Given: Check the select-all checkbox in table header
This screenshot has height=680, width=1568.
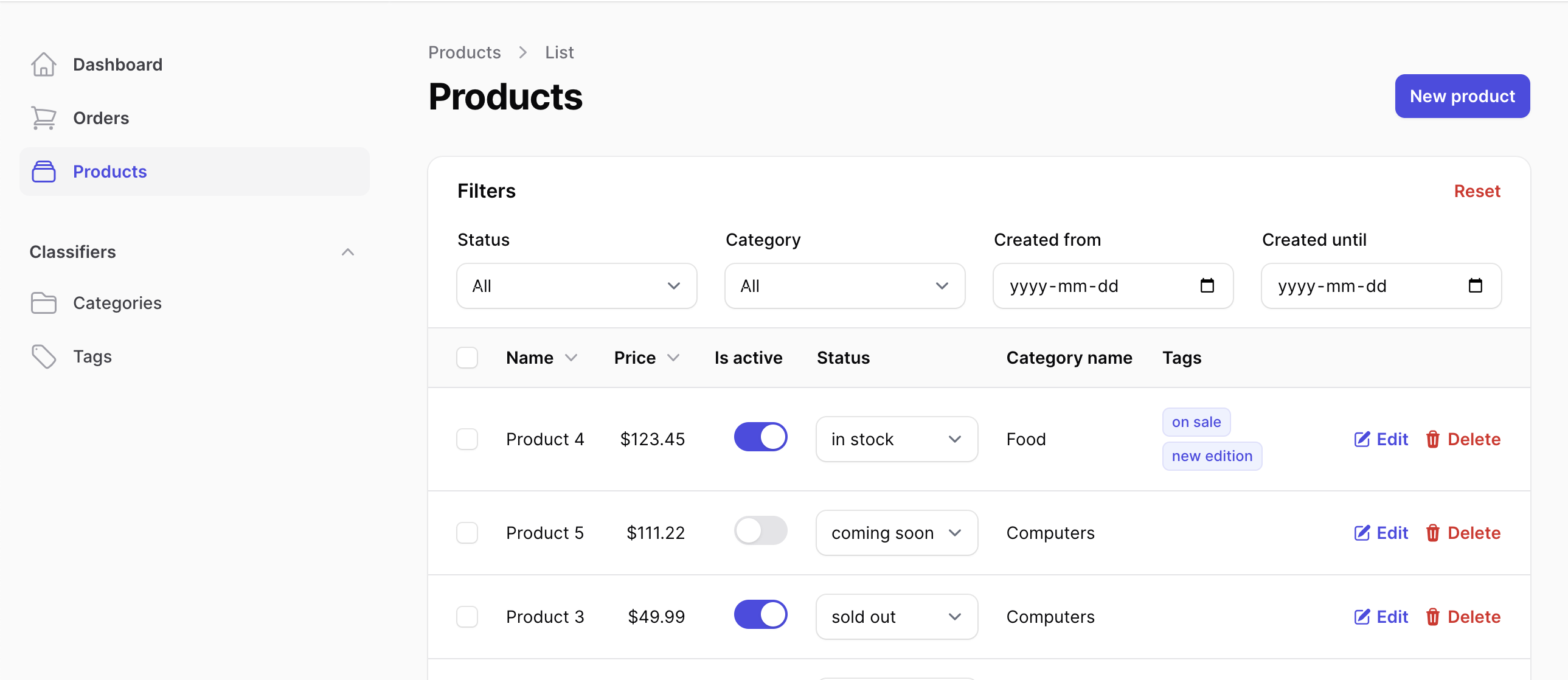Looking at the screenshot, I should pyautogui.click(x=467, y=358).
